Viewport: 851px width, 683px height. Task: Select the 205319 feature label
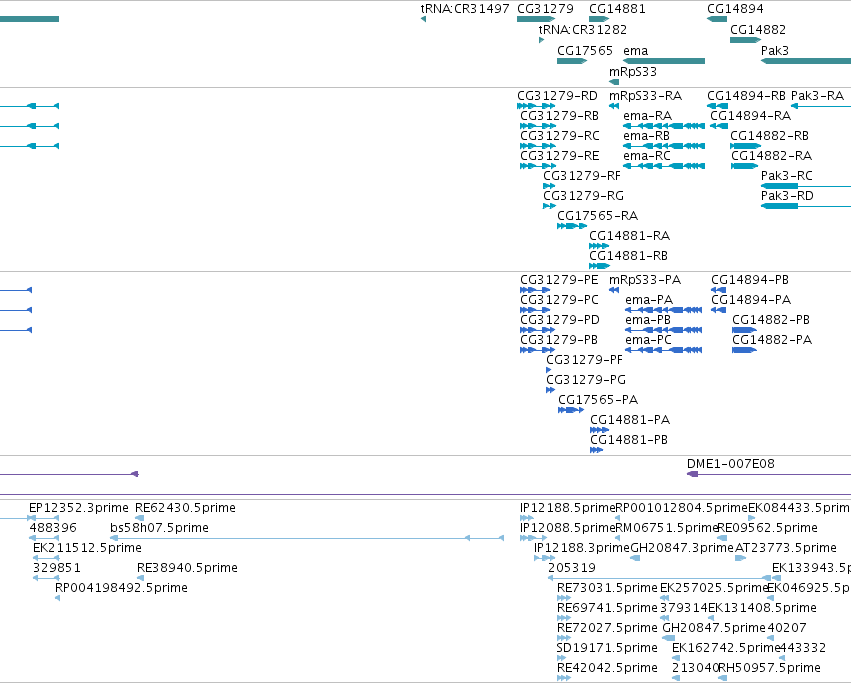point(572,568)
